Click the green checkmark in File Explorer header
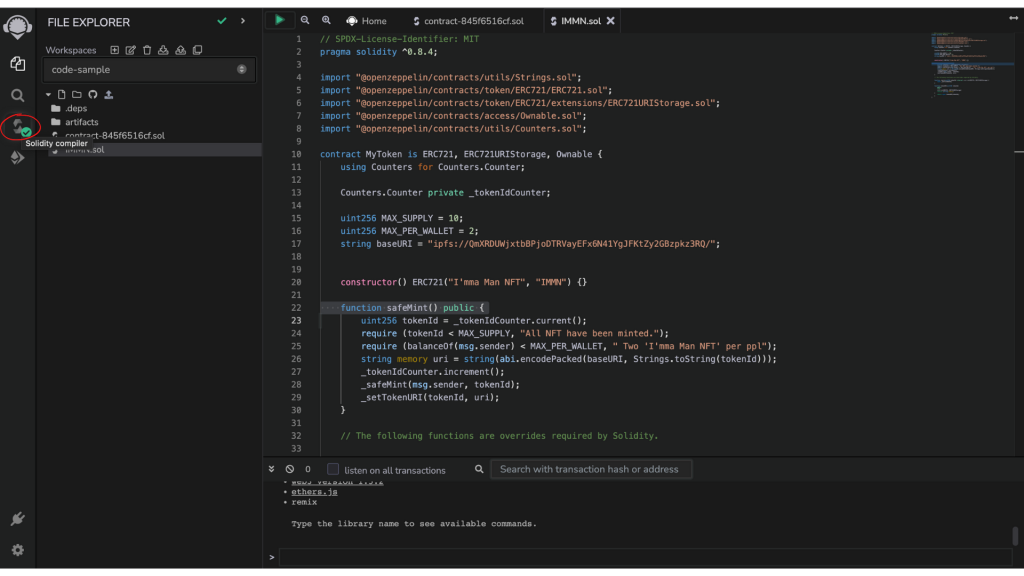The width and height of the screenshot is (1024, 576). [222, 21]
